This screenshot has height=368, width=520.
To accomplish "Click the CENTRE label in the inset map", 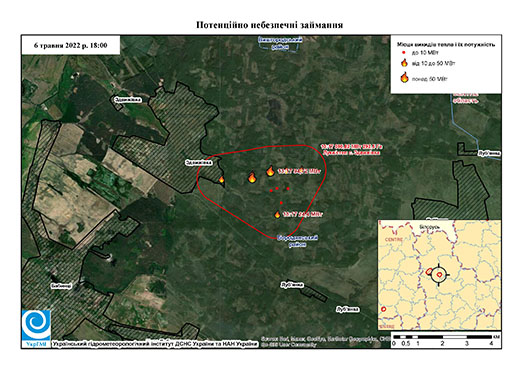I will pos(394,239).
